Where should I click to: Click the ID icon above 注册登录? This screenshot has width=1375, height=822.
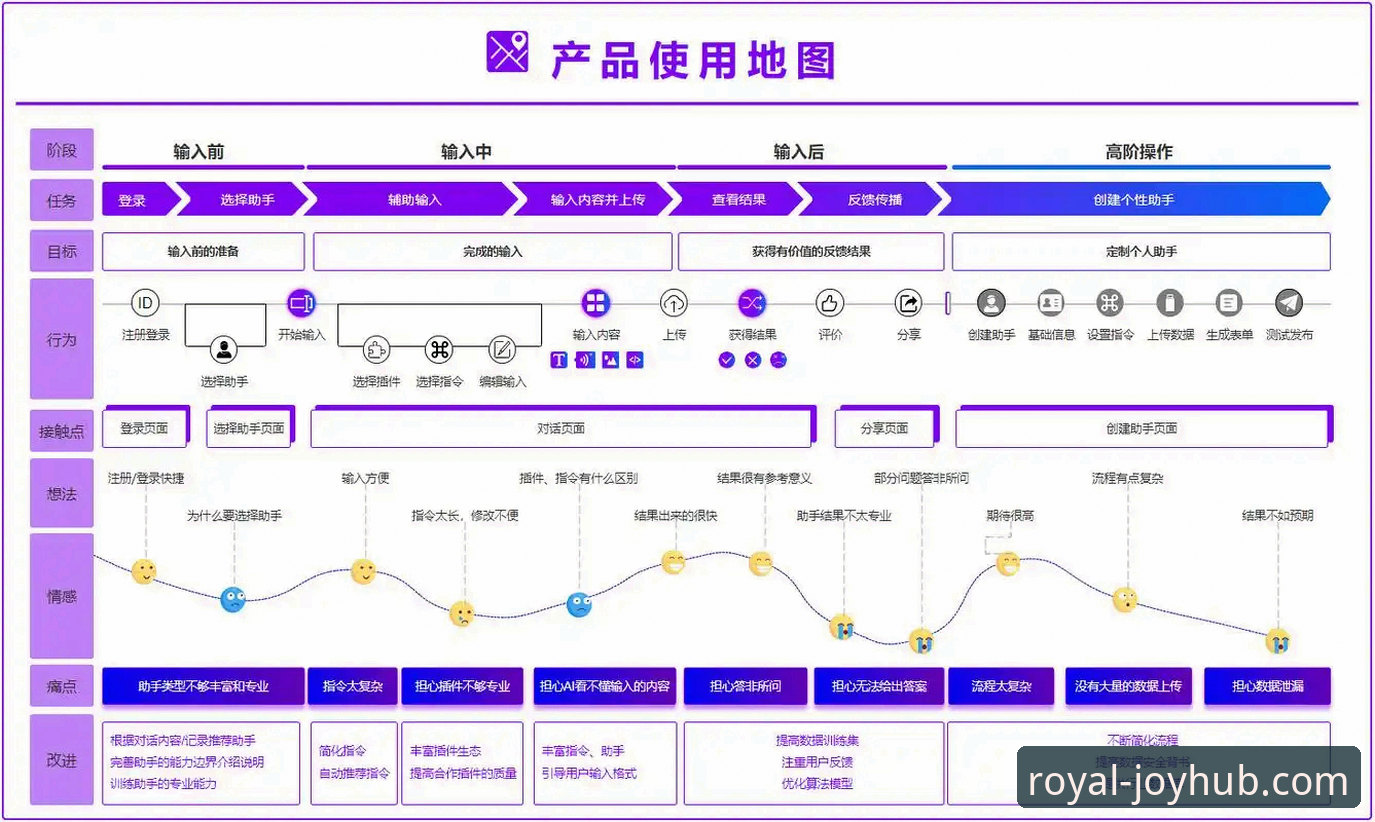(x=145, y=303)
